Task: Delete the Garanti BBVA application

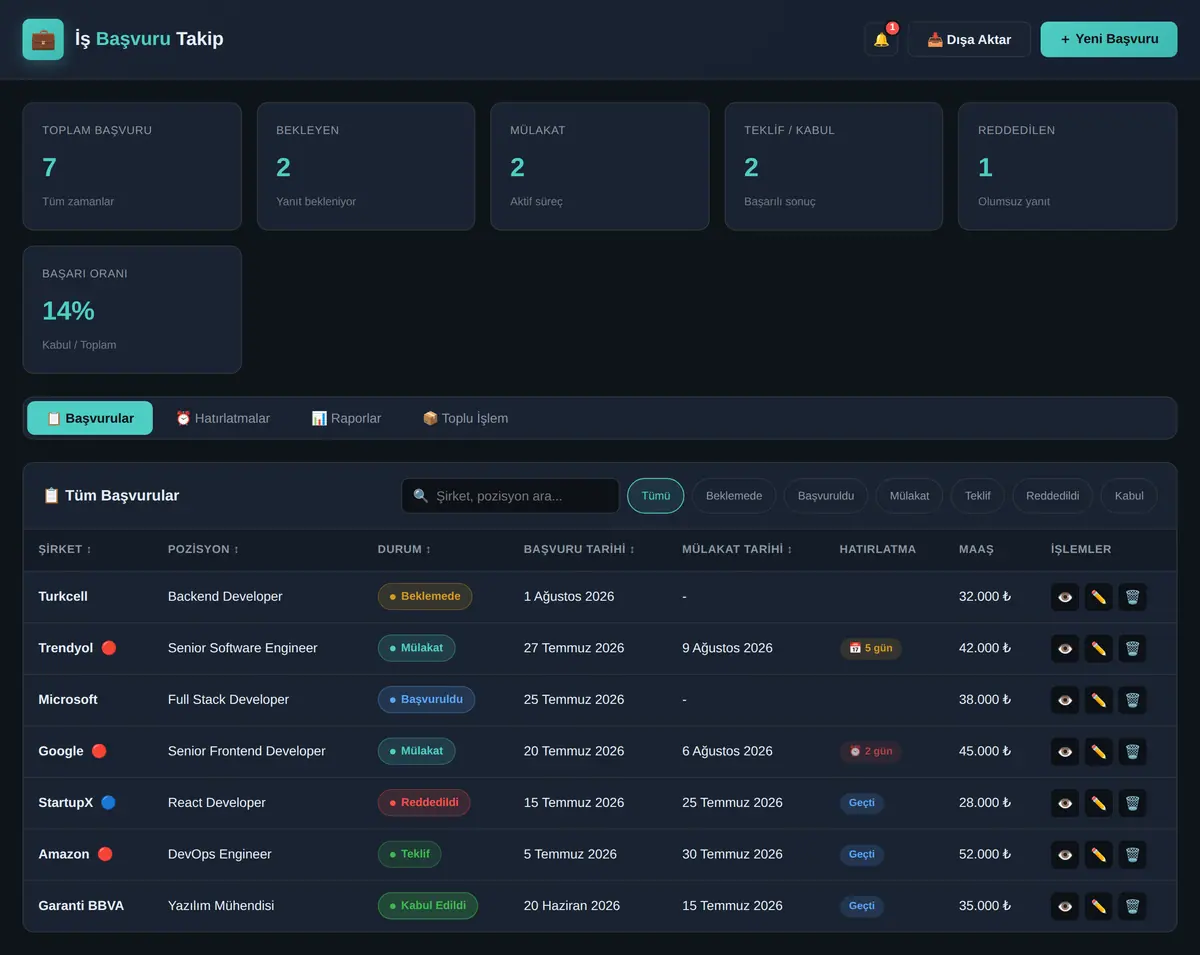Action: (1132, 906)
